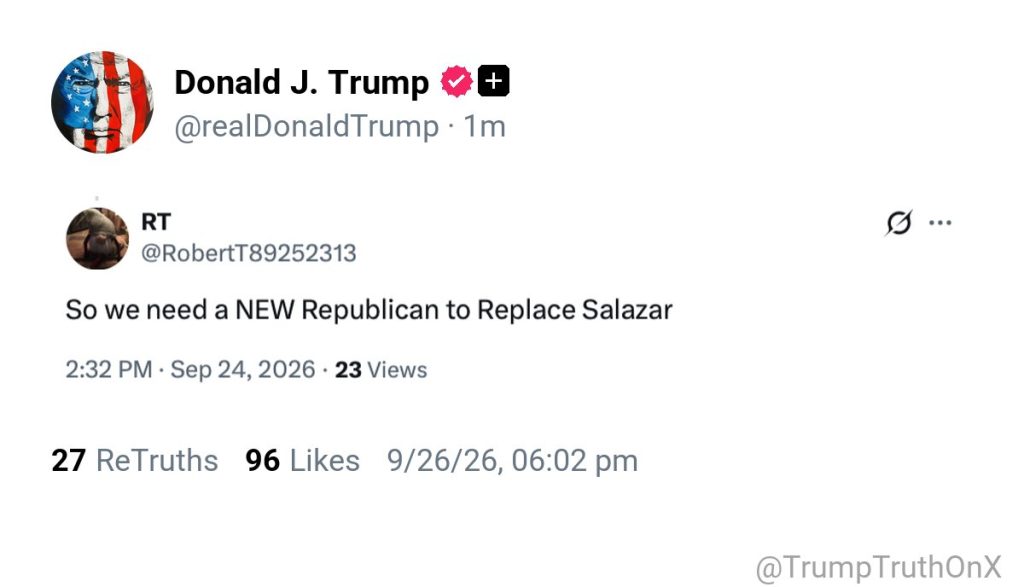
Task: Open the RT user's round avatar
Action: click(x=97, y=238)
